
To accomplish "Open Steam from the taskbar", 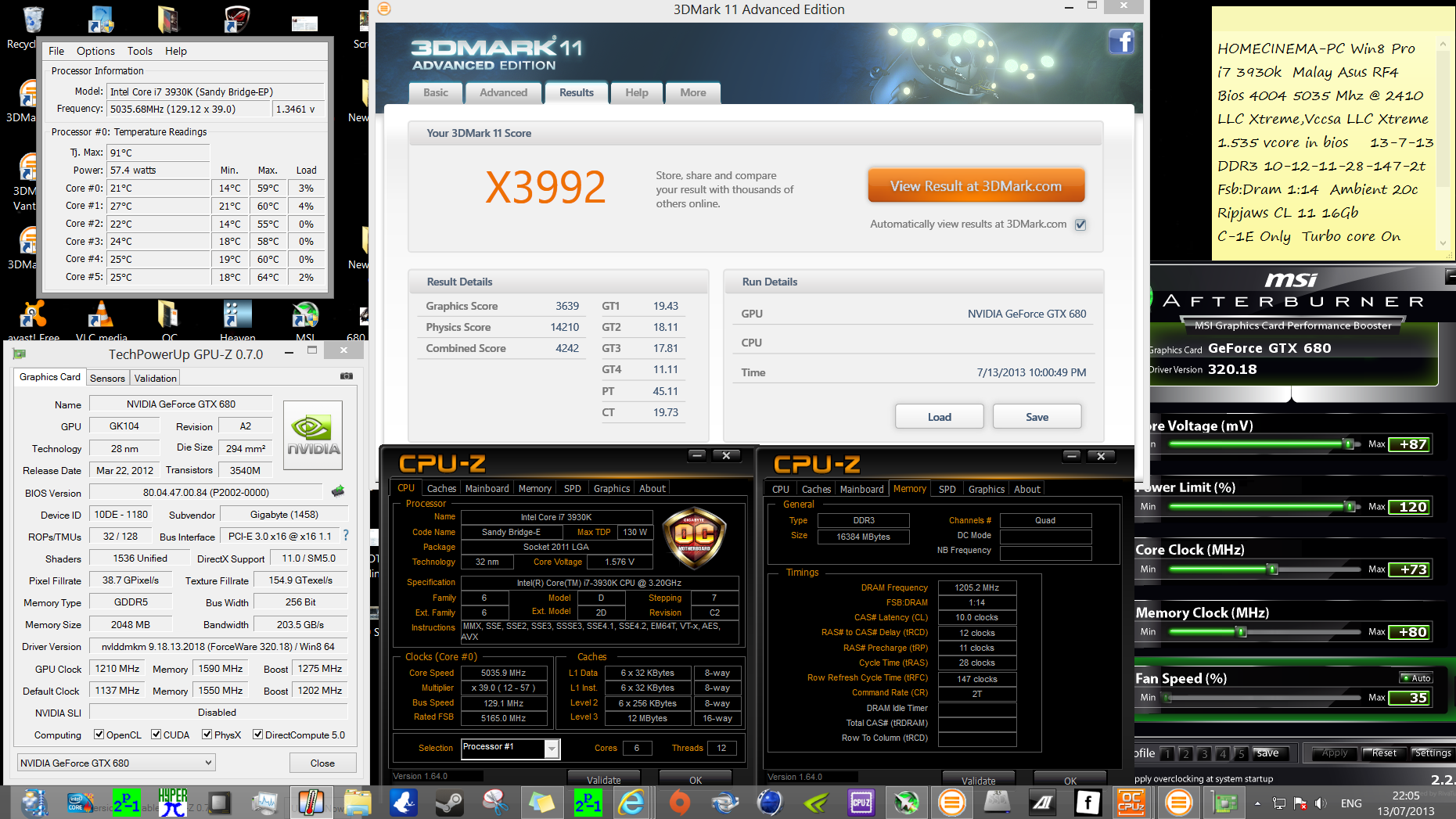I will [x=449, y=803].
